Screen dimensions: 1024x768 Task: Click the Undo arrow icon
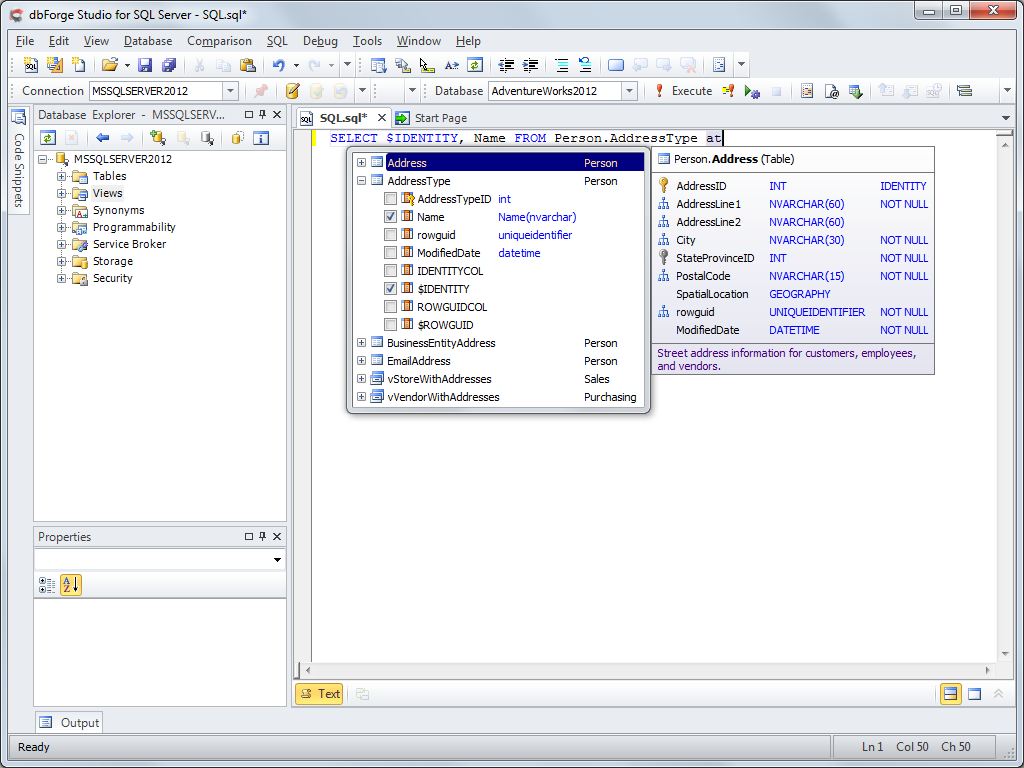coord(279,65)
